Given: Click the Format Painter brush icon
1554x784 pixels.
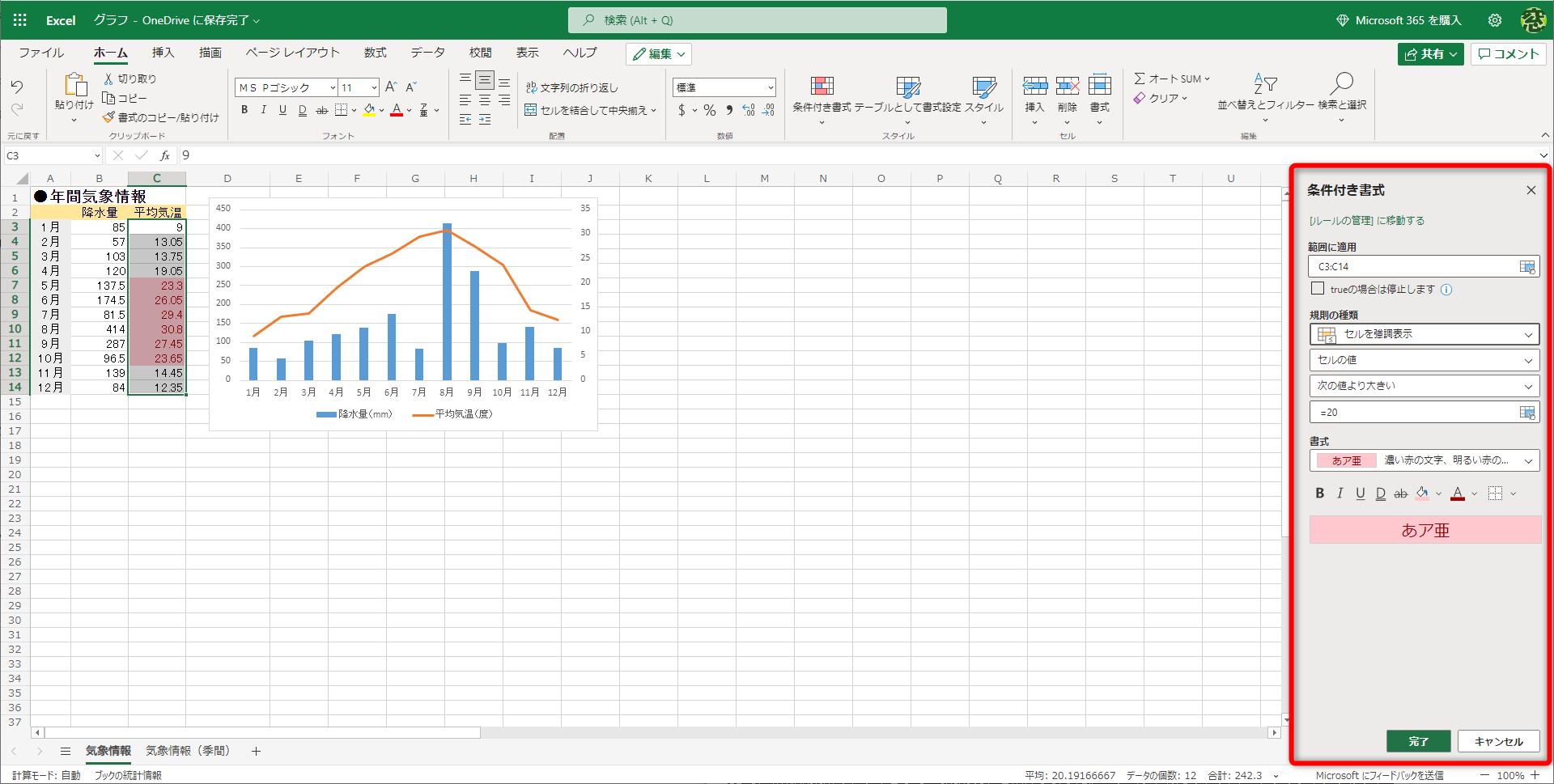Looking at the screenshot, I should tap(108, 117).
